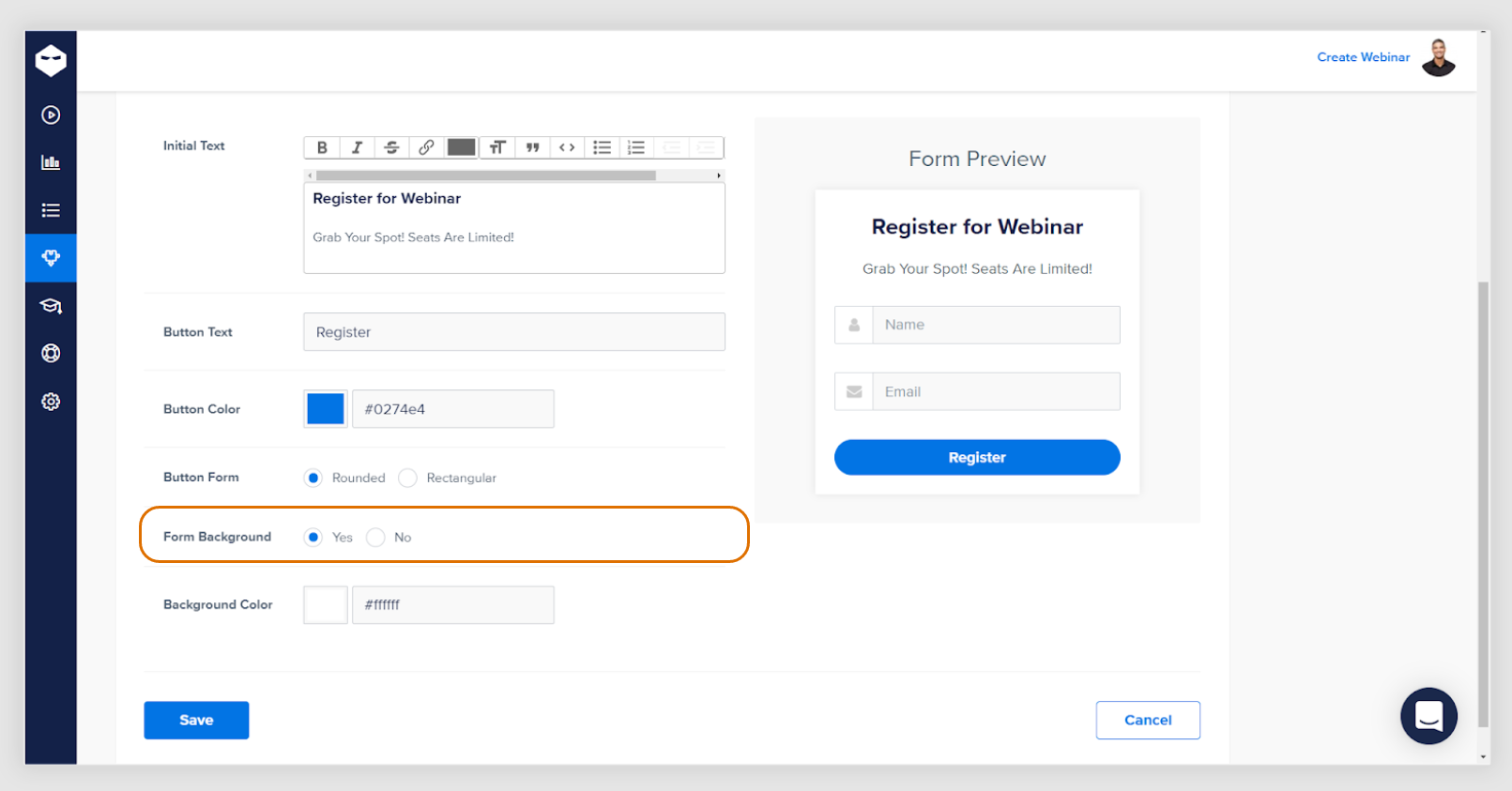Open the analytics bar chart sidebar icon
Screen dimensions: 1512x791
pyautogui.click(x=51, y=162)
